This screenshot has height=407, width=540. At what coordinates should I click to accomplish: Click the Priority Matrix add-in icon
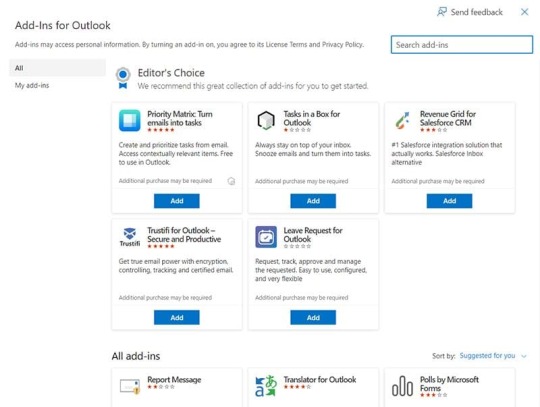129,121
